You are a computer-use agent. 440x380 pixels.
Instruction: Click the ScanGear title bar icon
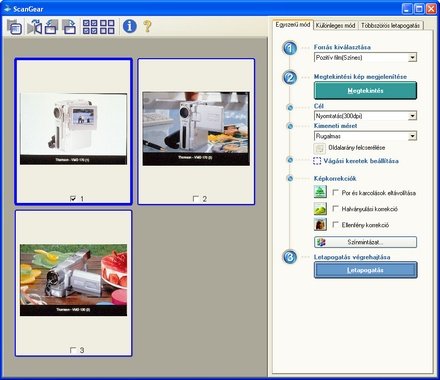(7, 9)
